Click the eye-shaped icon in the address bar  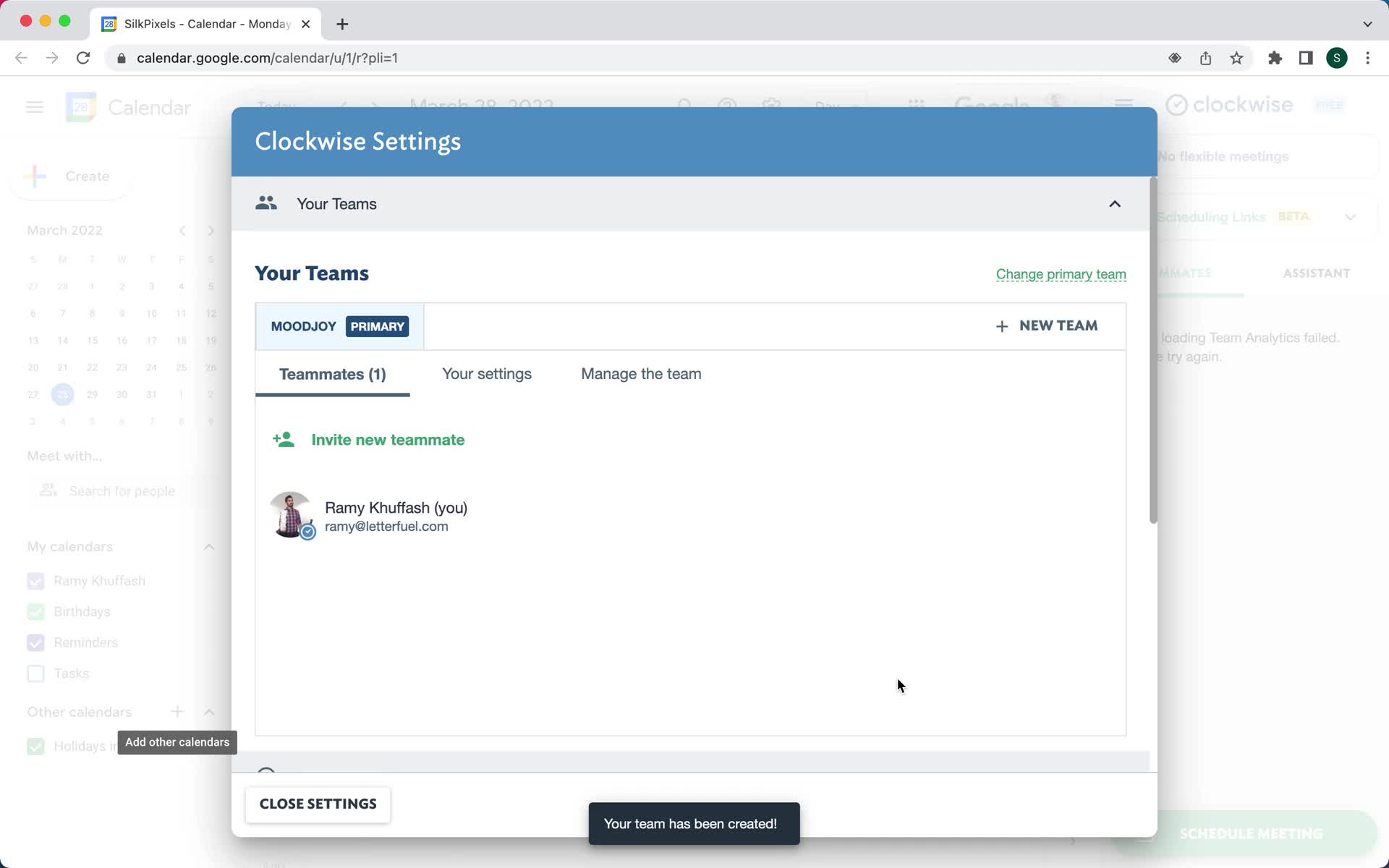pos(1175,58)
